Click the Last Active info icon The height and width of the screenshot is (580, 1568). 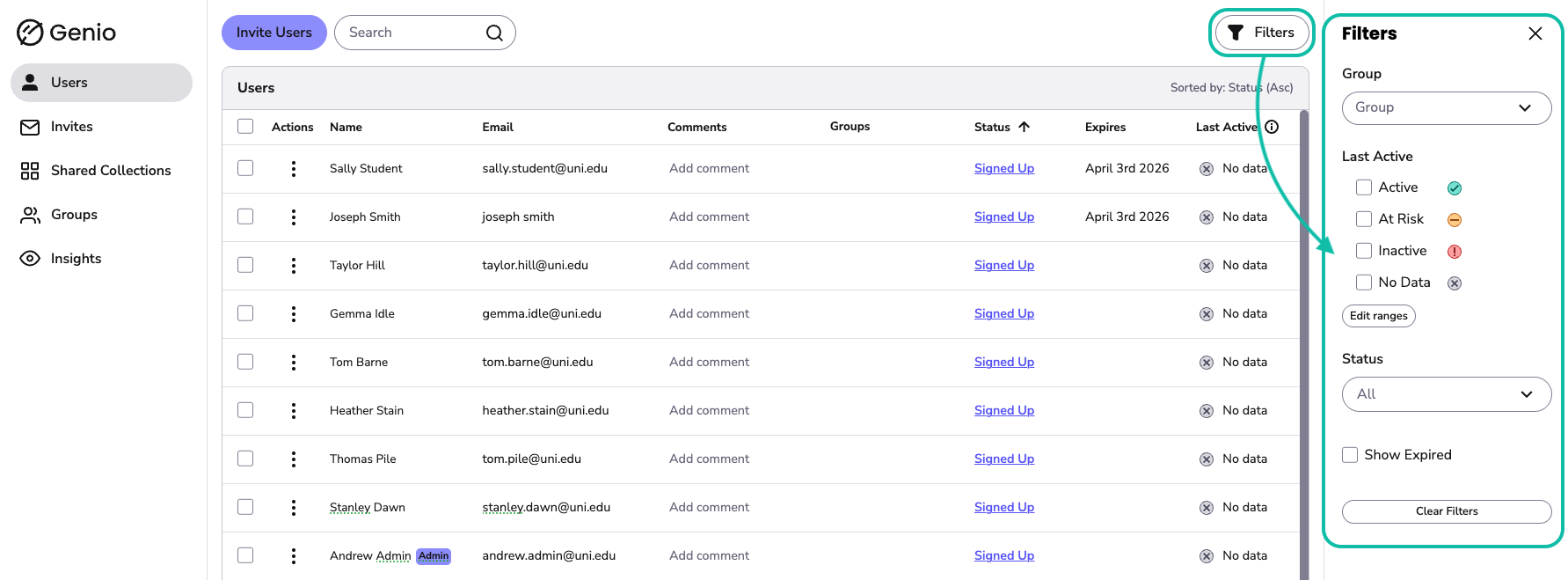point(1272,127)
